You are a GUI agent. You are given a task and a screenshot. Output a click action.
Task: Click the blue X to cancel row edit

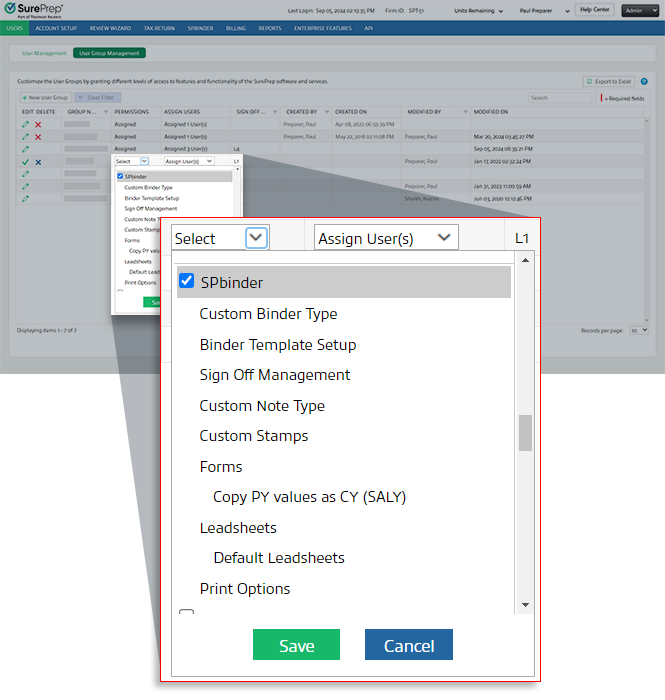38,161
